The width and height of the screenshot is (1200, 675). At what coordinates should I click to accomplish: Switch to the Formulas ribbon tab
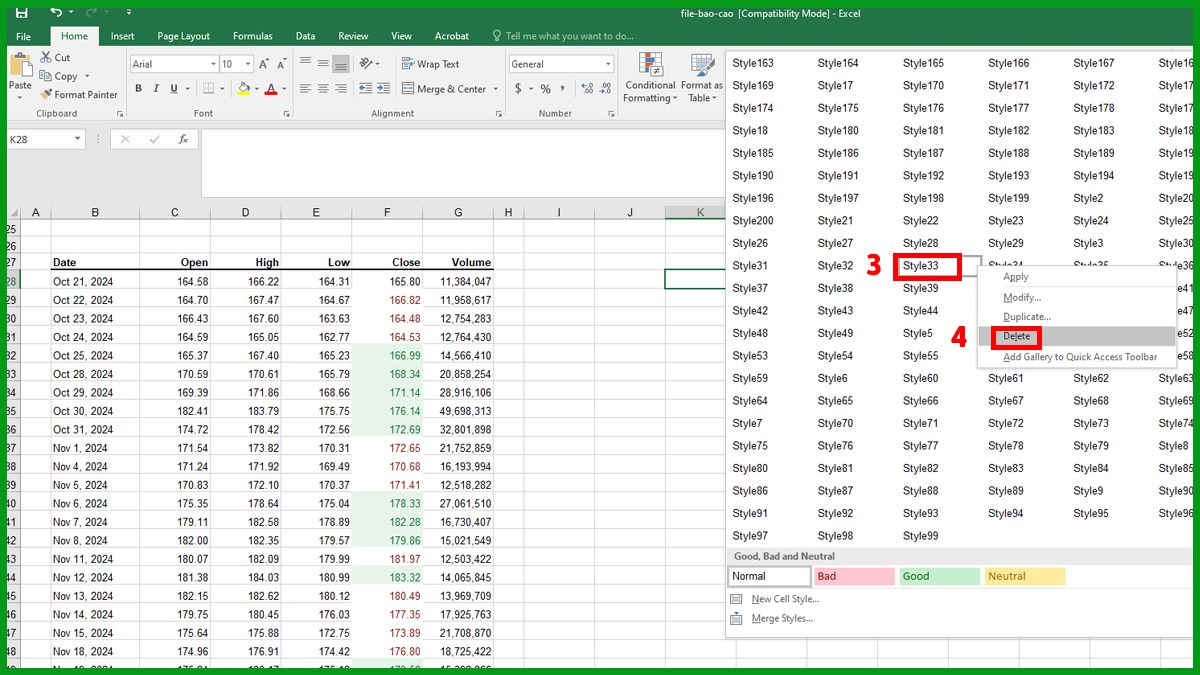pyautogui.click(x=252, y=35)
